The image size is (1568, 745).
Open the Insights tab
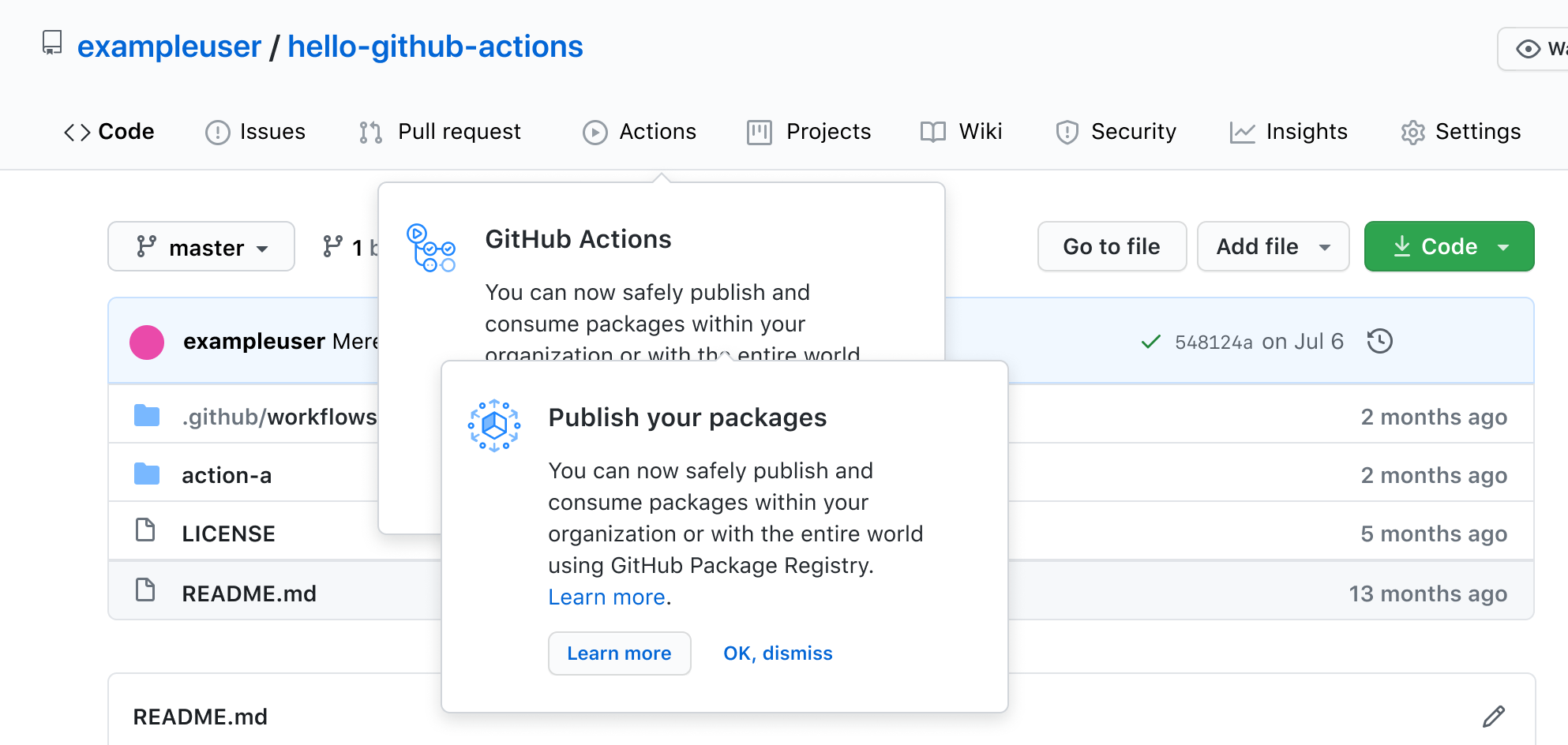[1289, 132]
